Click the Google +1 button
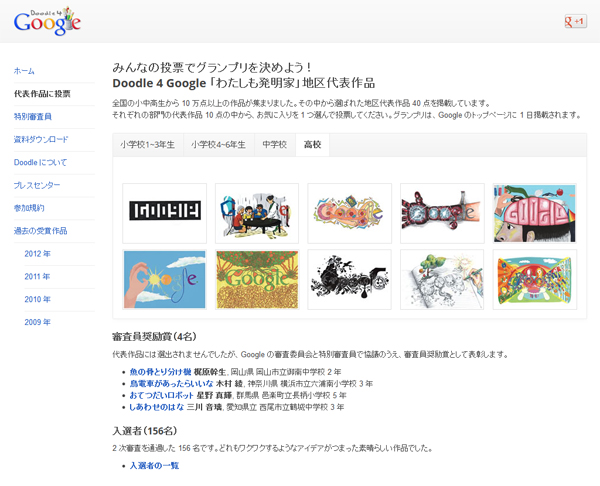 coord(575,21)
